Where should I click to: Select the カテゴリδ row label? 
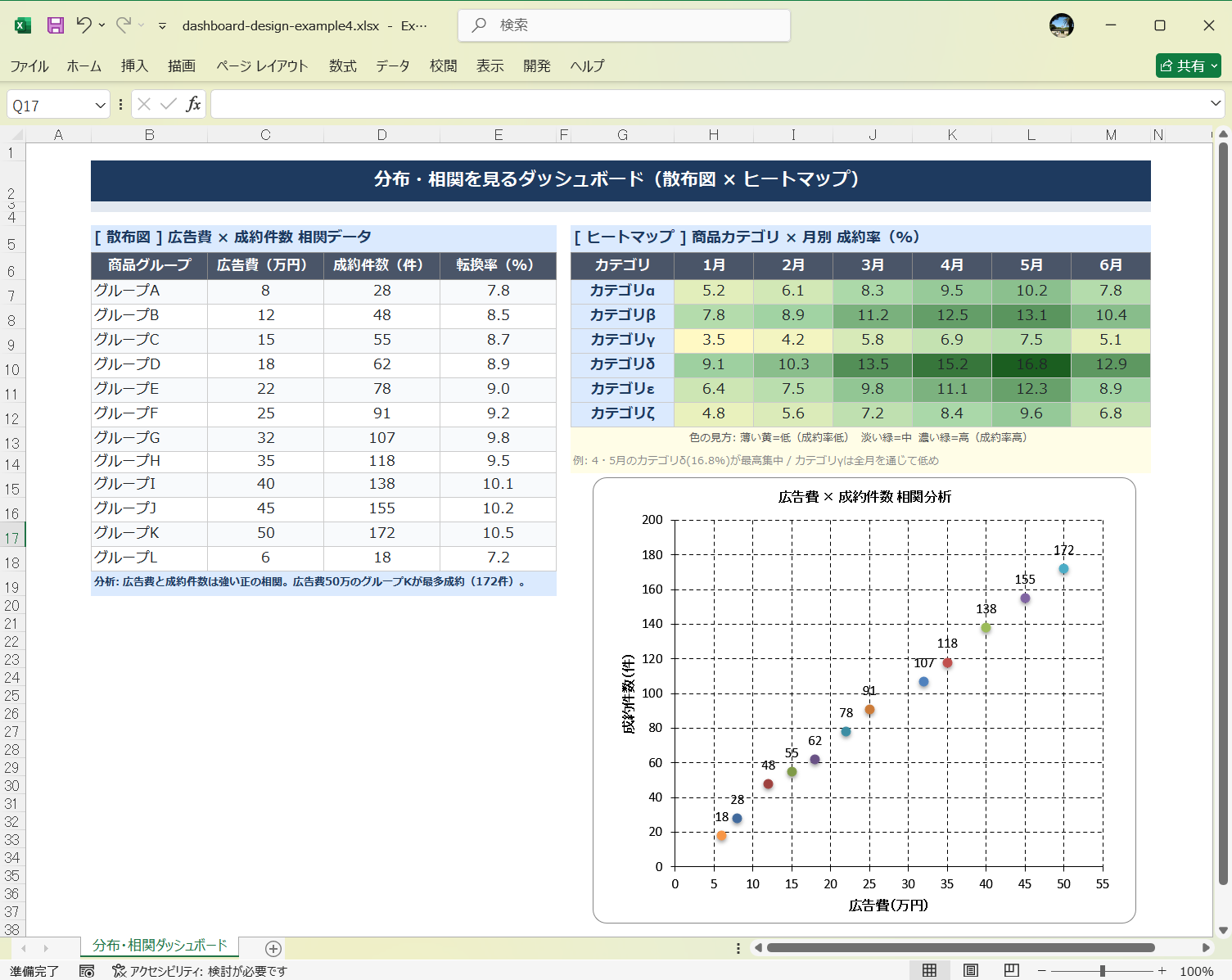pos(622,364)
